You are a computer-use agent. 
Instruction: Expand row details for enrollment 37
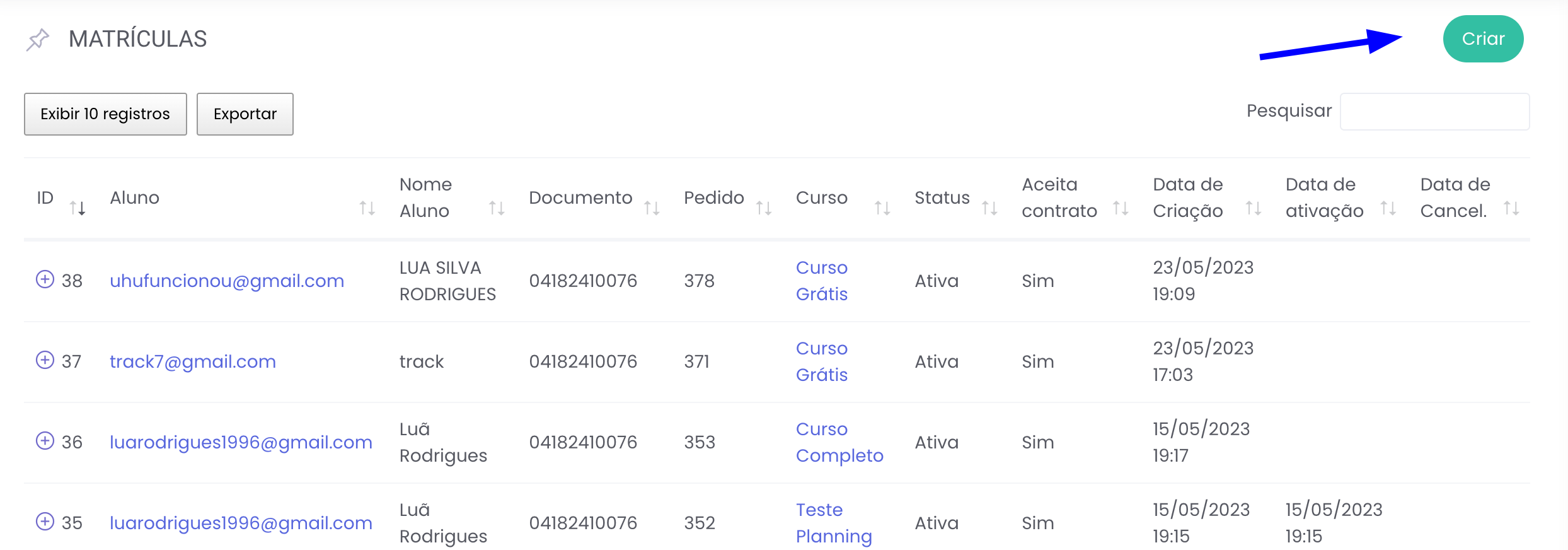(x=45, y=360)
